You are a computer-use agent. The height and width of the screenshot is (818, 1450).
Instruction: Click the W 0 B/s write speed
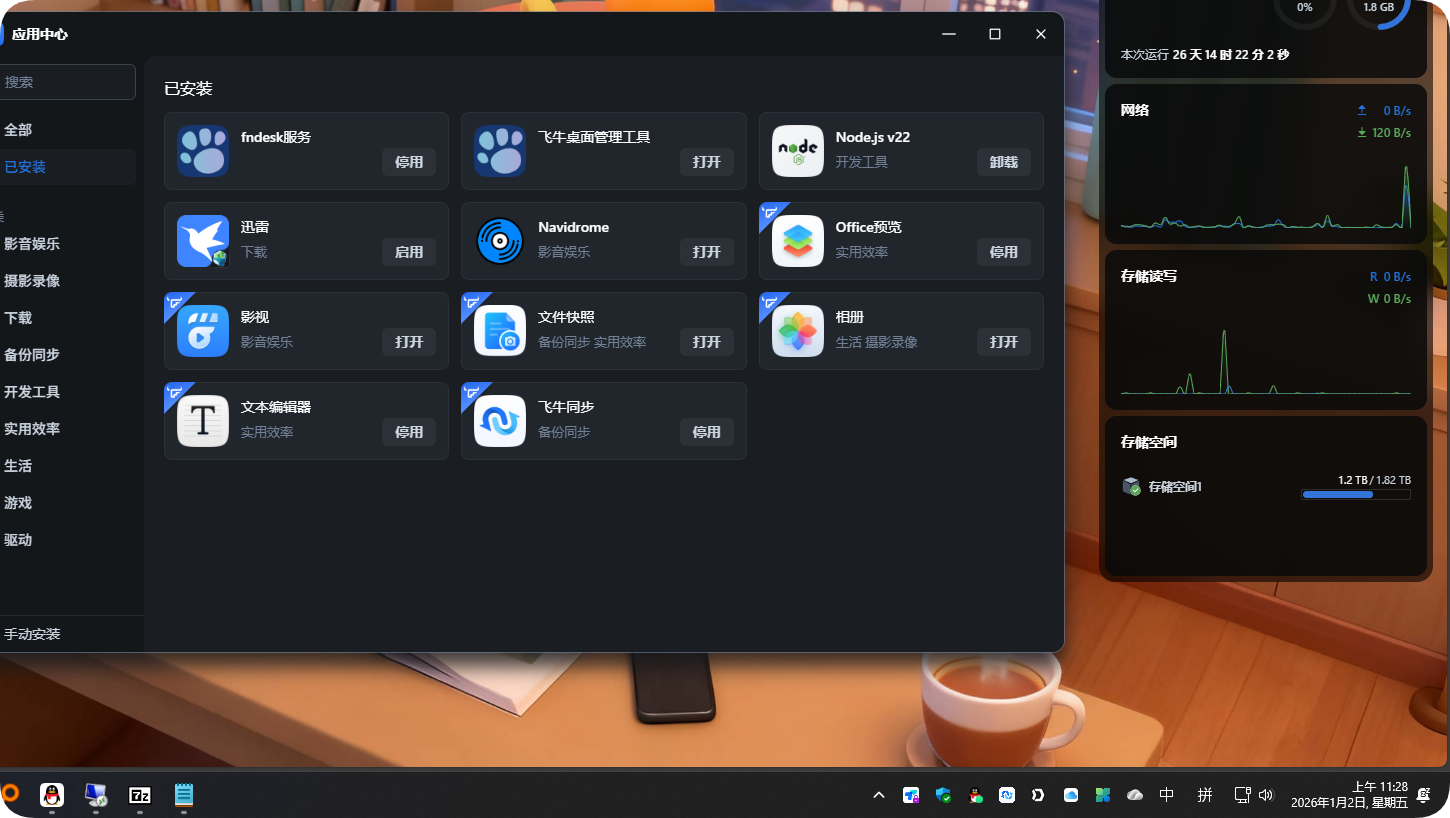point(1389,299)
